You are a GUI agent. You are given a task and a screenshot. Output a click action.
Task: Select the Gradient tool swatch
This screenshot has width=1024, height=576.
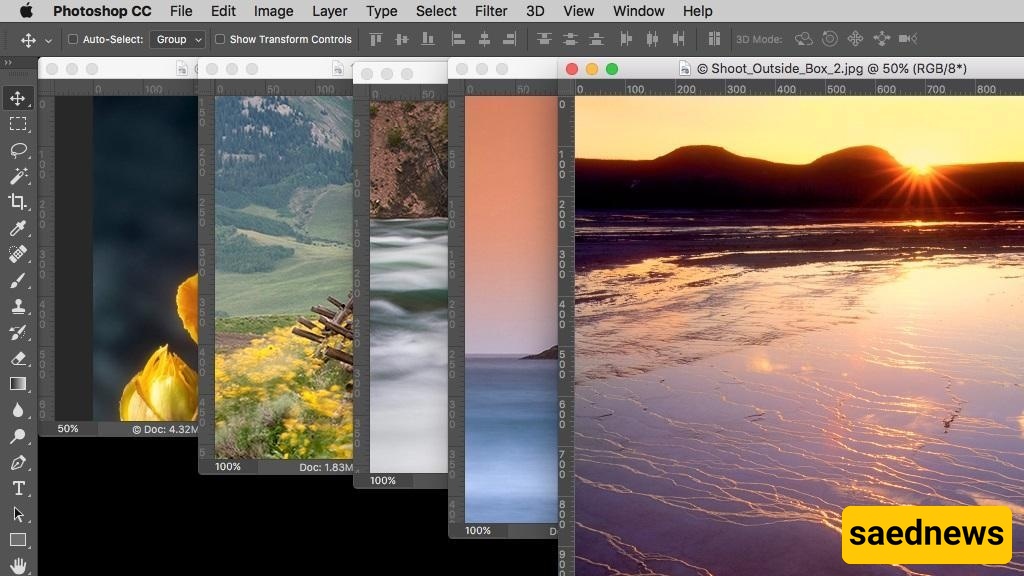pos(18,384)
